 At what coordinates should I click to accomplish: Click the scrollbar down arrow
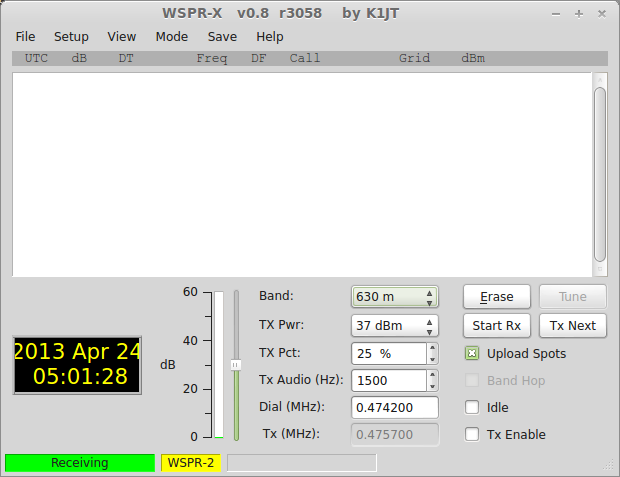[600, 269]
